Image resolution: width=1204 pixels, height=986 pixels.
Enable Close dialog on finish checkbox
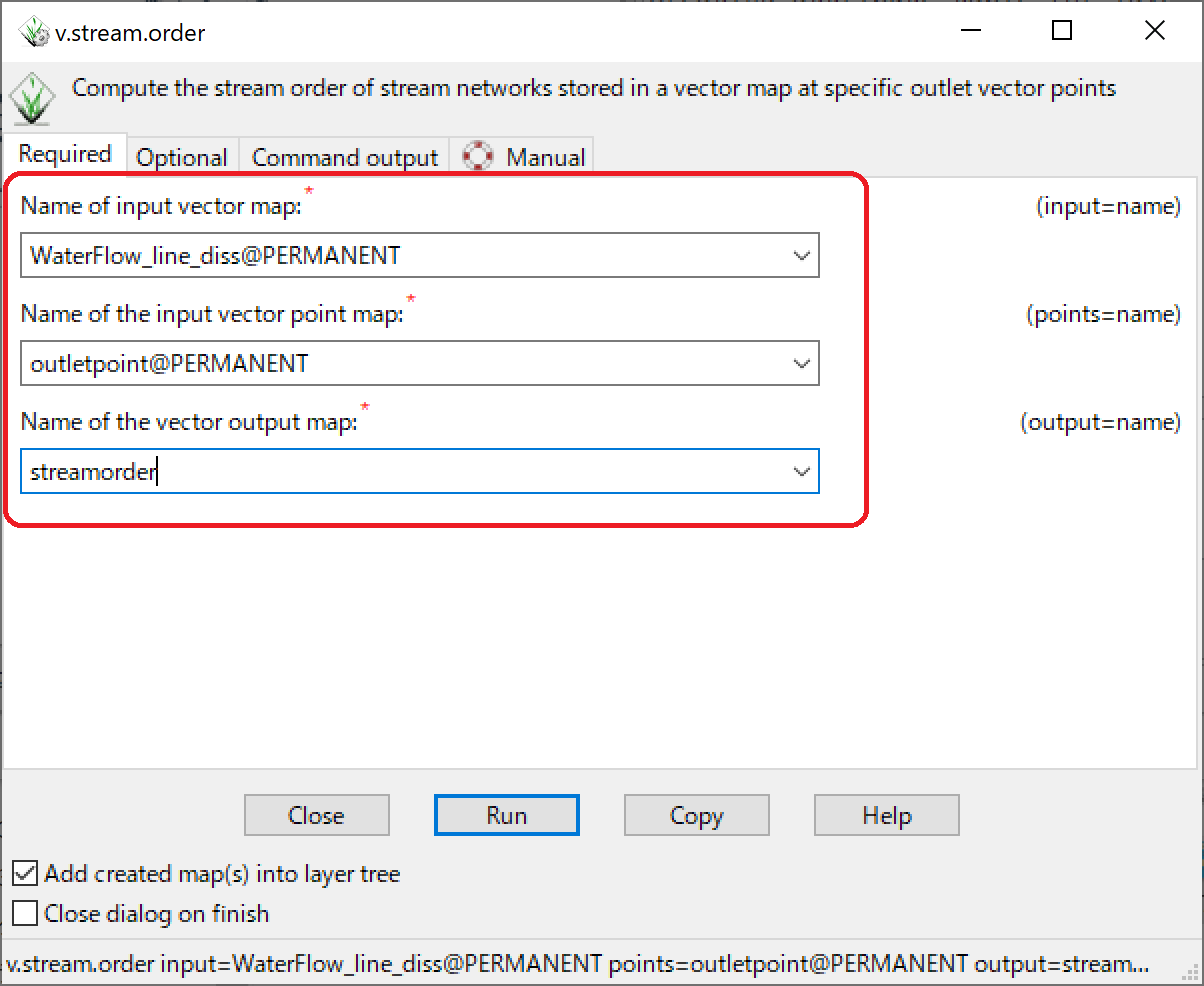tap(26, 914)
